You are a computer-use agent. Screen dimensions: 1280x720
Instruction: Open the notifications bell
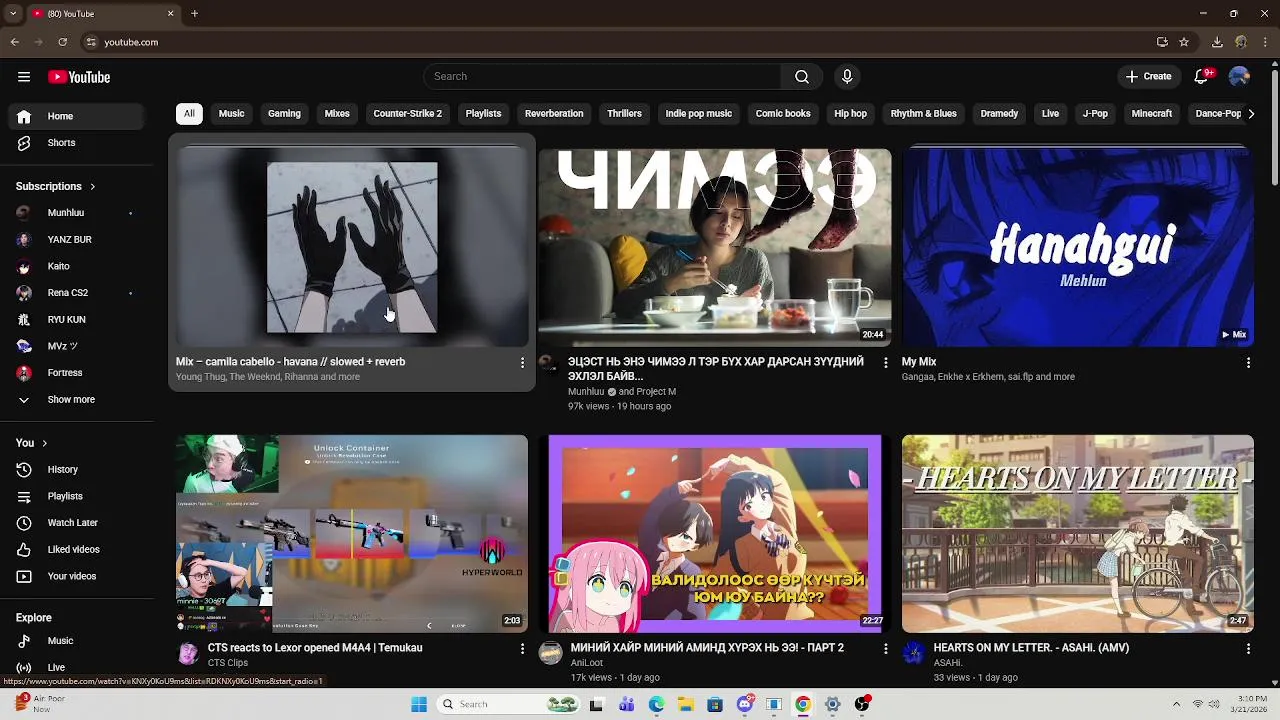(x=1202, y=77)
